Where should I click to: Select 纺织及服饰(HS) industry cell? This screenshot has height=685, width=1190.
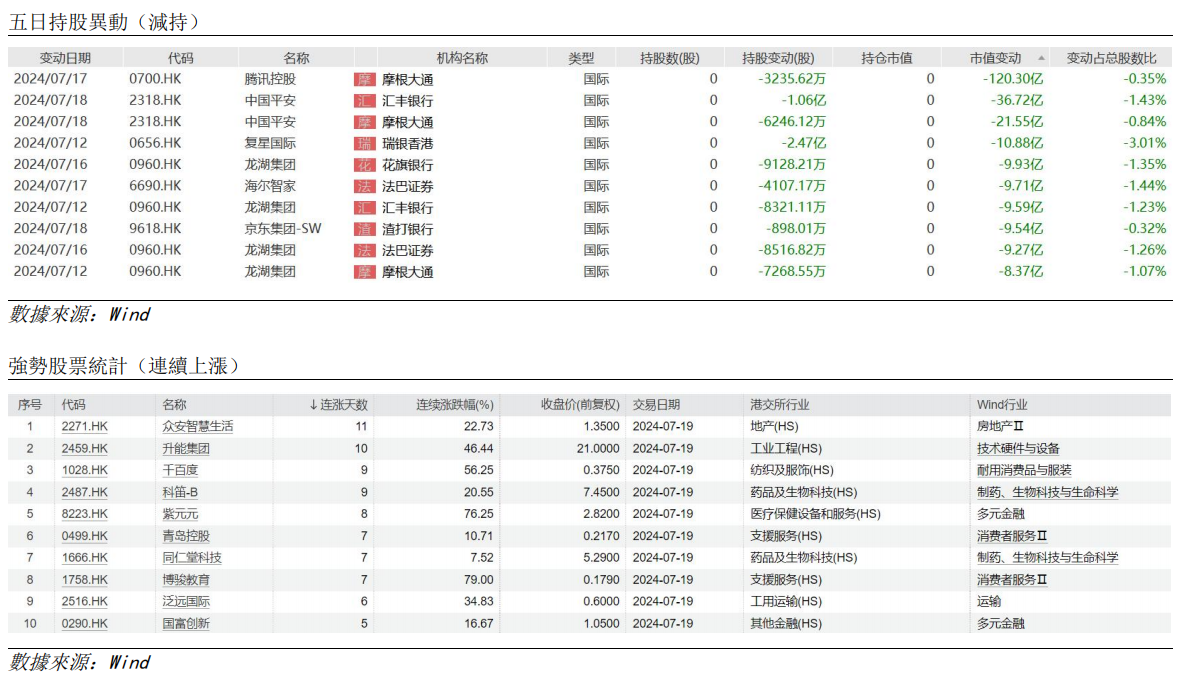pos(792,470)
